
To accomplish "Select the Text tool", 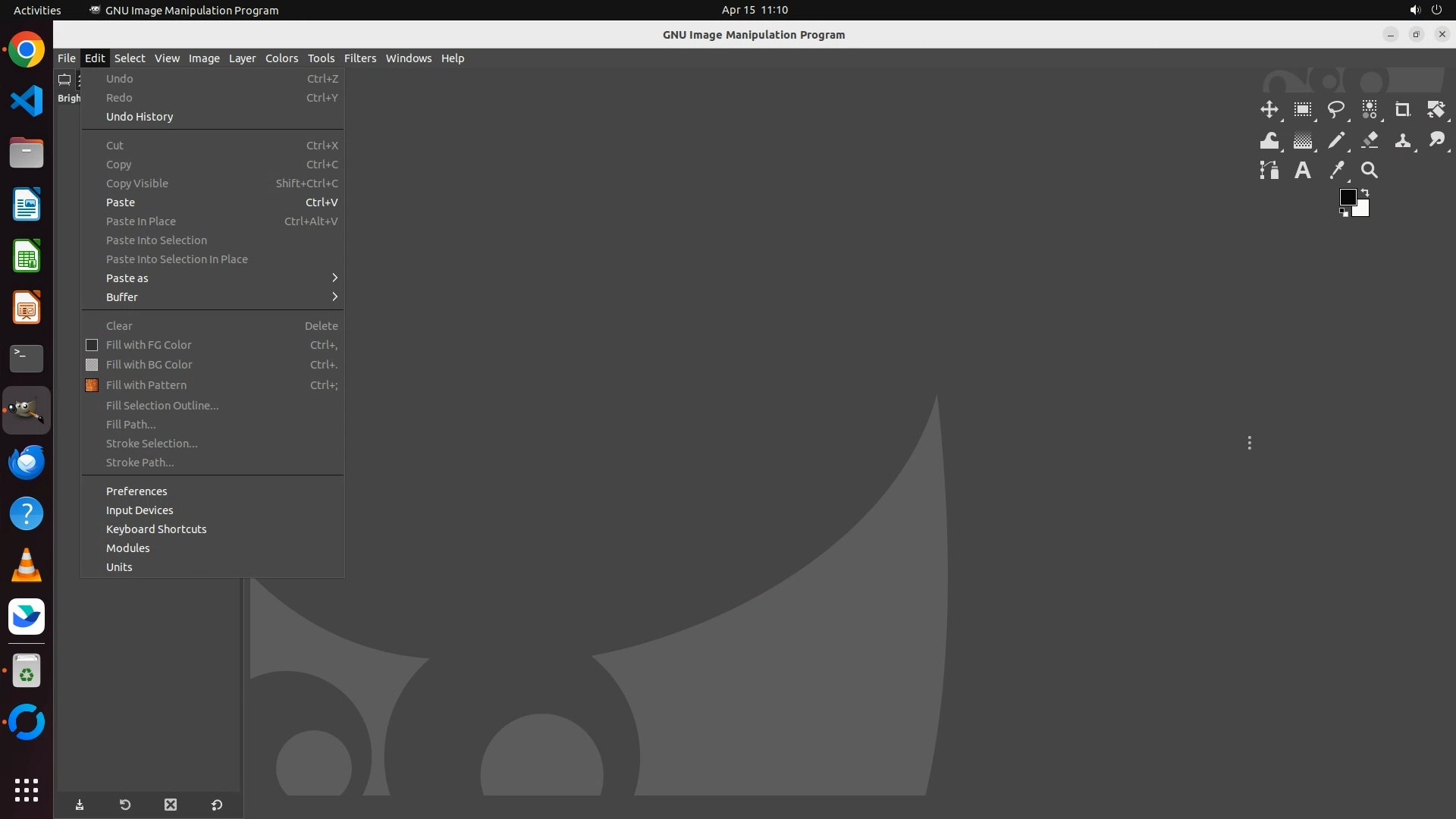I will [x=1302, y=171].
